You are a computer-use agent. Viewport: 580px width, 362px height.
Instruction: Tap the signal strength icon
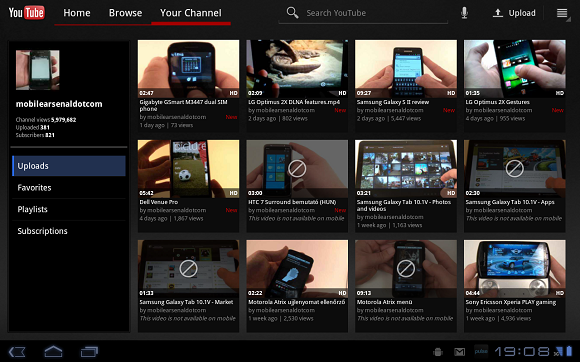(x=558, y=351)
